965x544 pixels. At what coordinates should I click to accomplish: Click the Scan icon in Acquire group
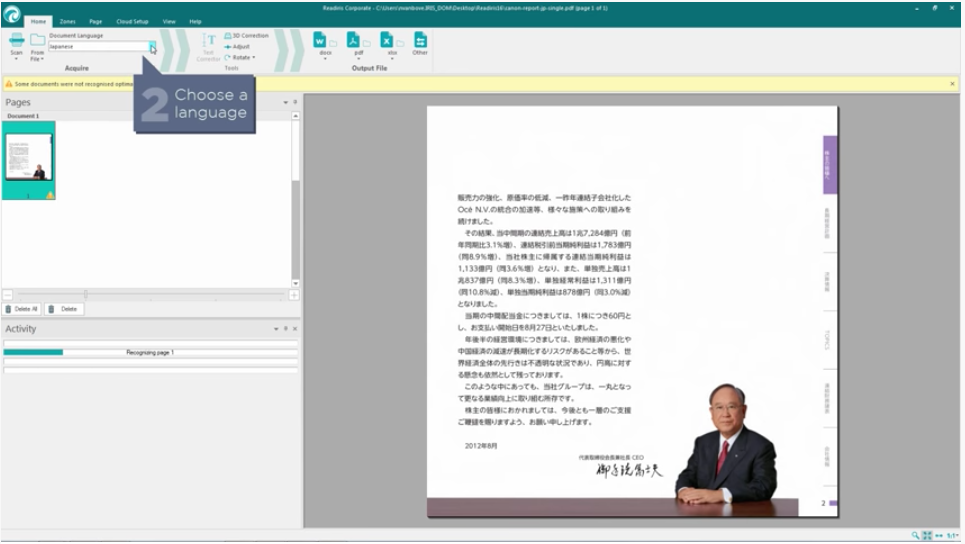point(16,42)
